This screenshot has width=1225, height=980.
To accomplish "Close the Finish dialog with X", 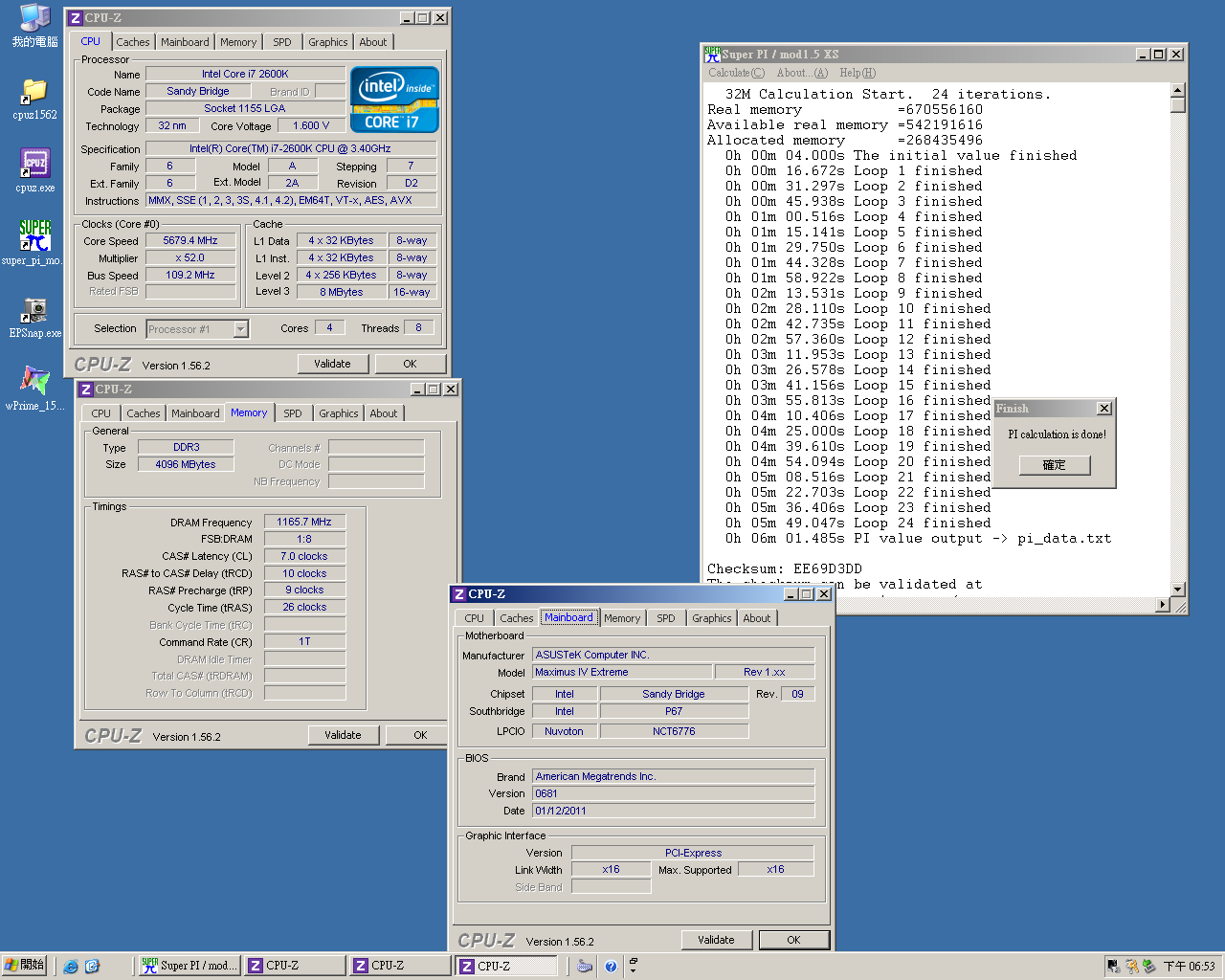I will tap(1103, 409).
